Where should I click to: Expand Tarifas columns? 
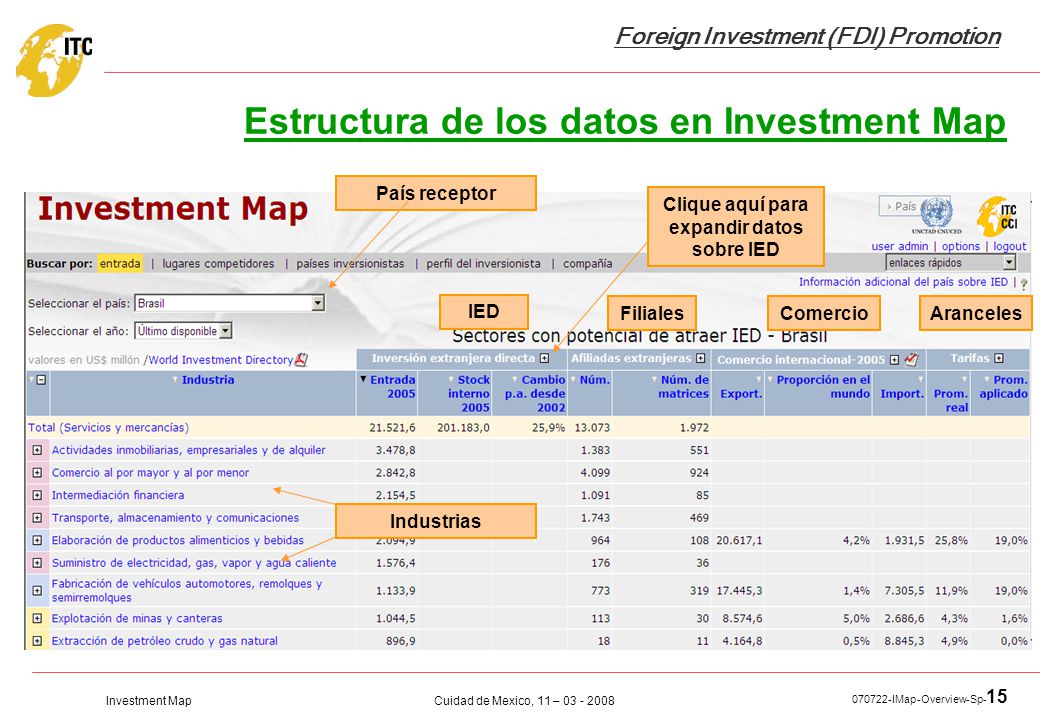pos(999,358)
